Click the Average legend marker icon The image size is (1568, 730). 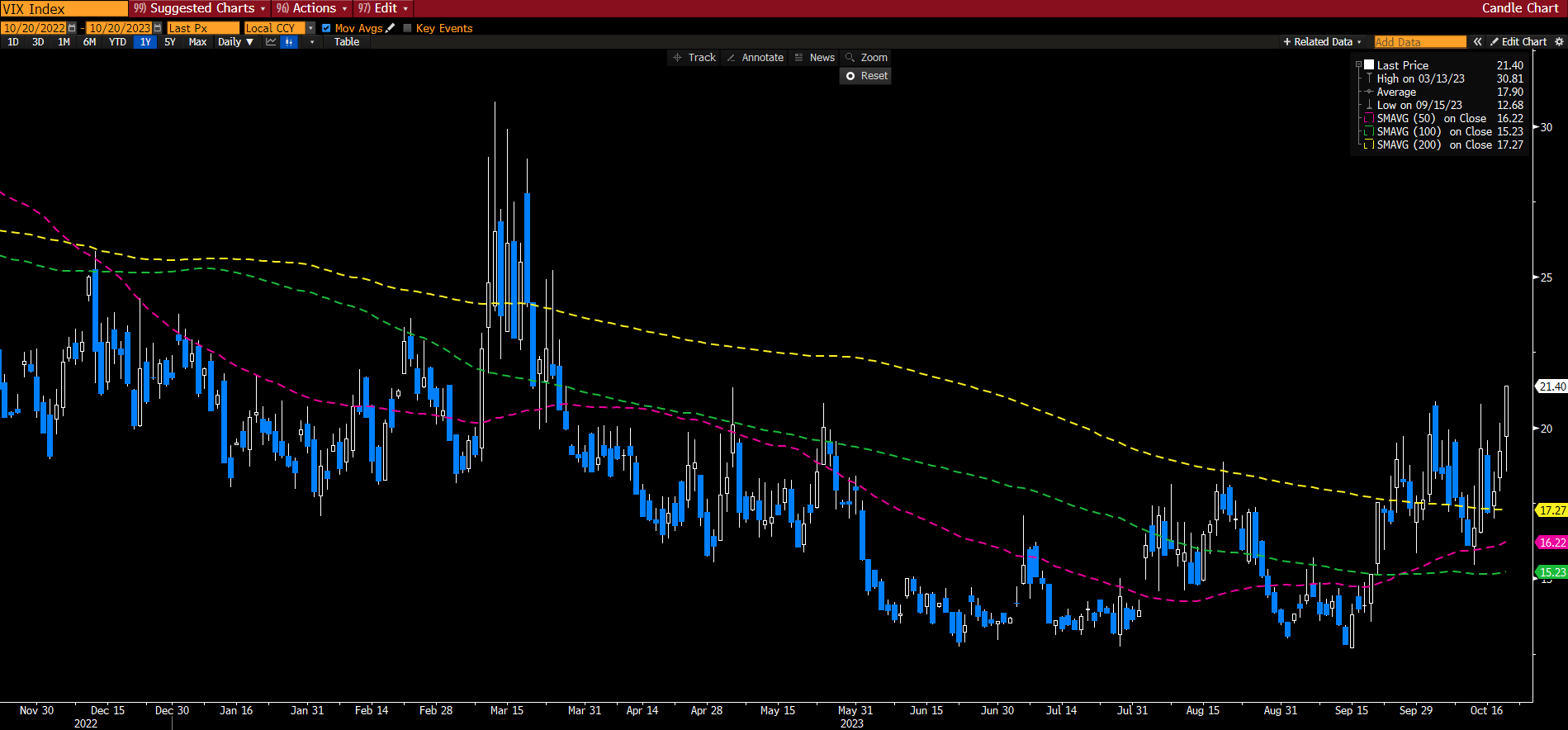1369,92
